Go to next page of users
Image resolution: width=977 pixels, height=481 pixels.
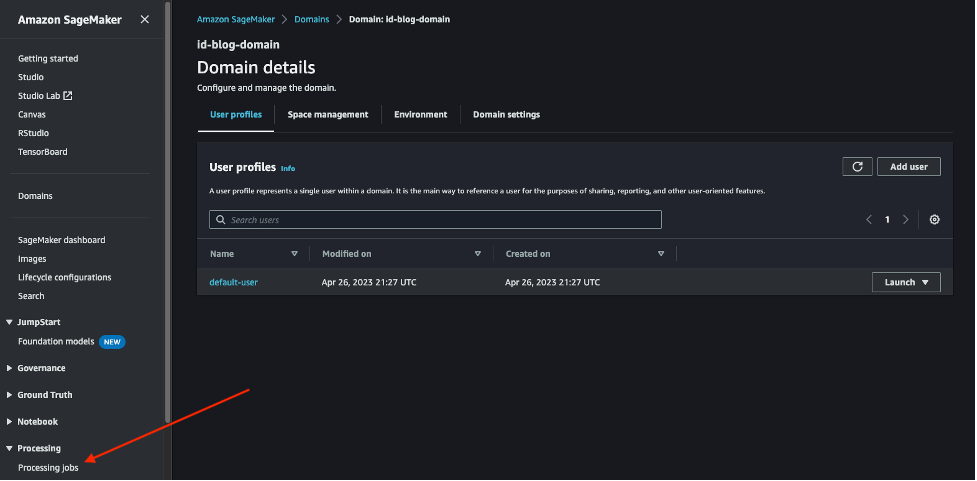pos(905,219)
